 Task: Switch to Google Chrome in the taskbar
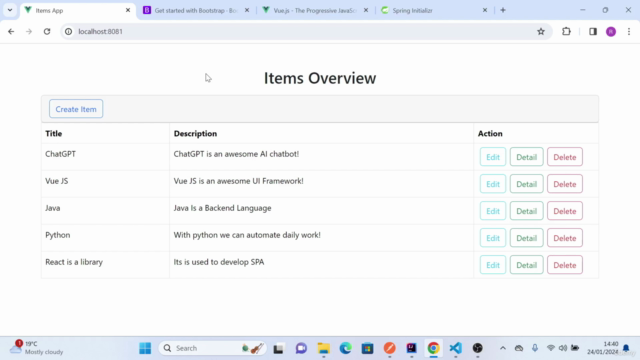point(433,348)
